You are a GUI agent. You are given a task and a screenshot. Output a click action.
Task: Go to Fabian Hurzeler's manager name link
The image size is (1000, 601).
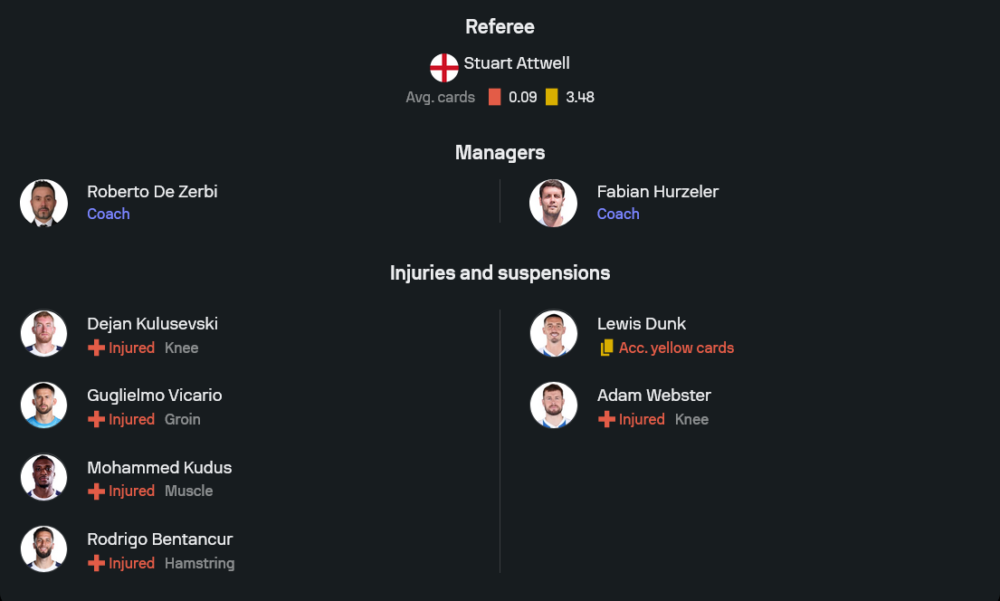(x=657, y=192)
